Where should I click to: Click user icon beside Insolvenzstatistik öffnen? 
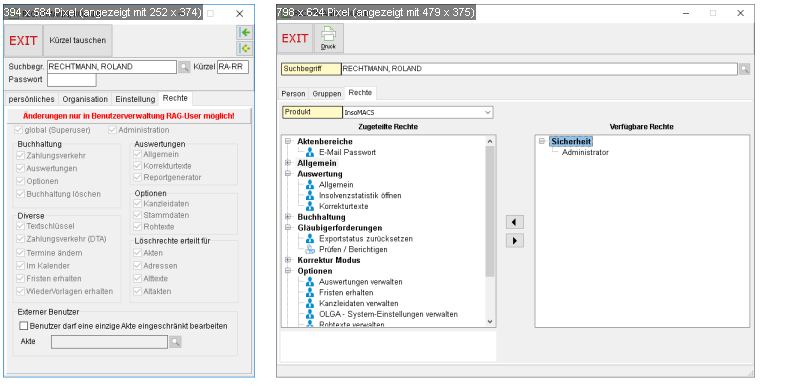tap(310, 195)
